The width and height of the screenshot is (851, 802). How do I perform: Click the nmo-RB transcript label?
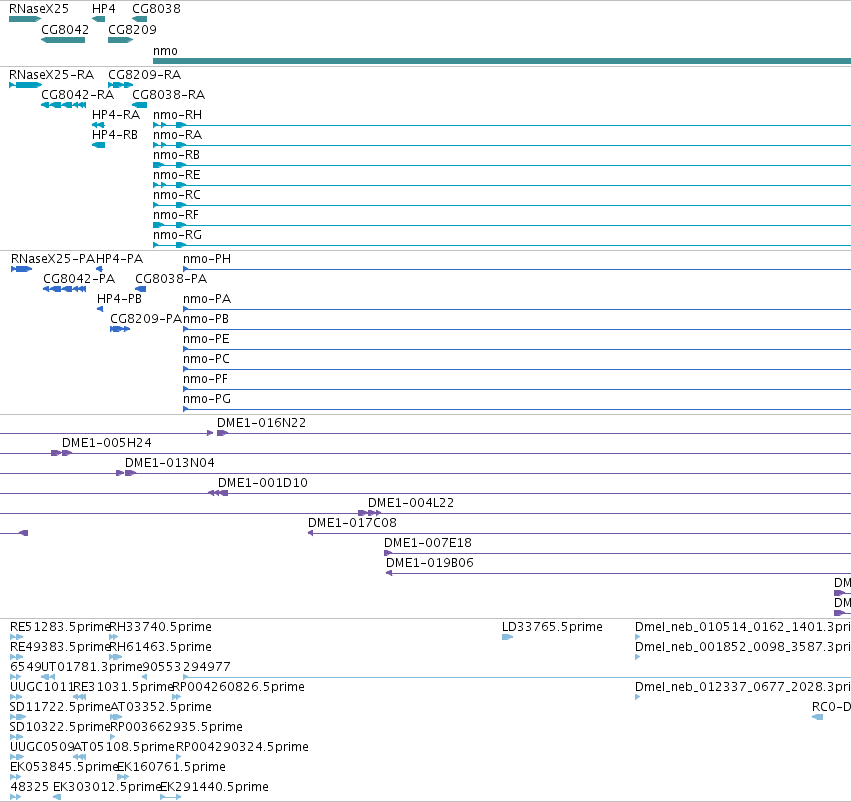(x=176, y=155)
